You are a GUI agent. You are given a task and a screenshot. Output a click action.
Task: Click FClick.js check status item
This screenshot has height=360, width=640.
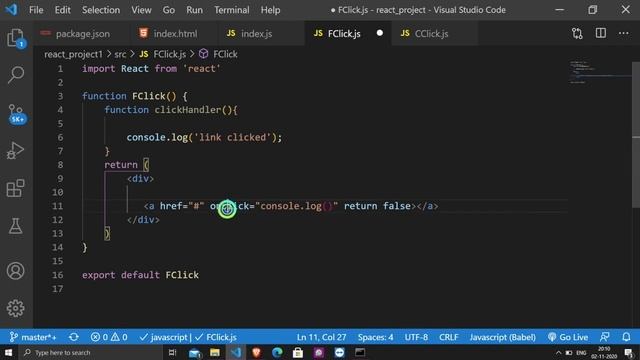[x=216, y=337]
